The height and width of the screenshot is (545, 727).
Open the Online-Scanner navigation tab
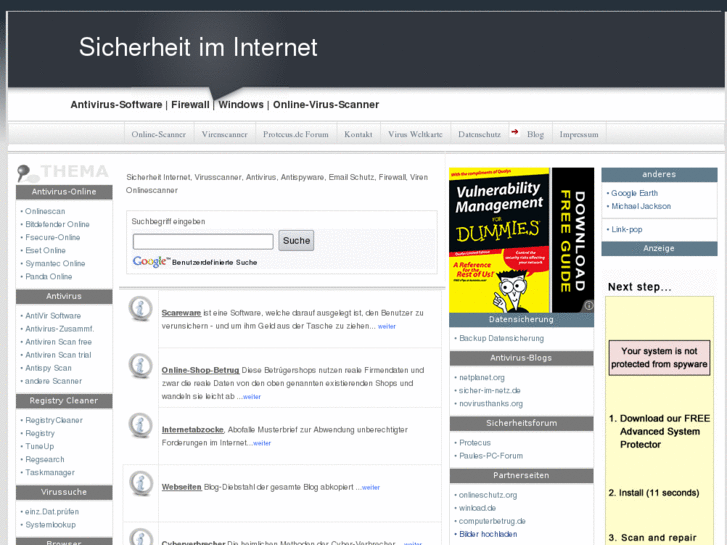(x=158, y=134)
